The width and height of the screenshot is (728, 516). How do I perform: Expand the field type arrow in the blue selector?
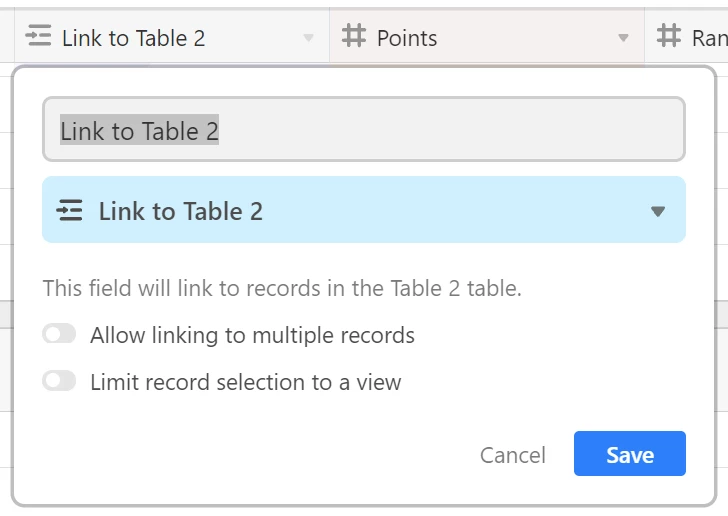click(658, 211)
